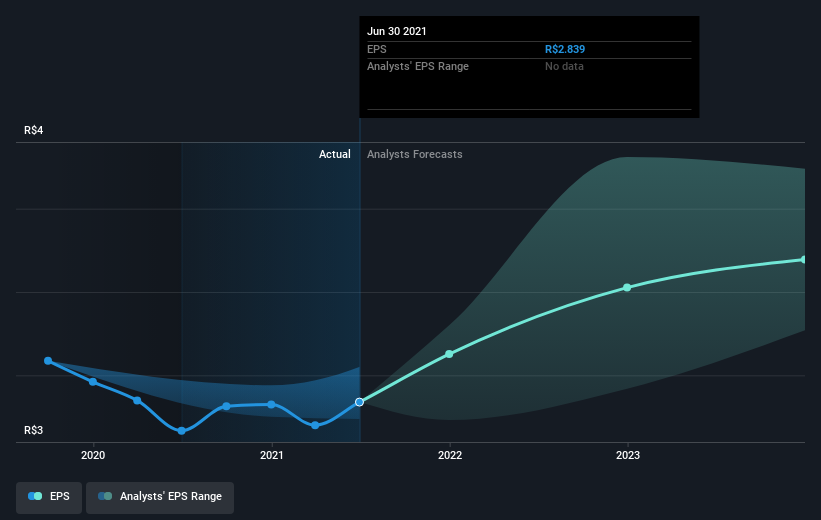Image resolution: width=821 pixels, height=520 pixels.
Task: Click the 'Jun 30 2021' tooltip date
Action: point(396,31)
